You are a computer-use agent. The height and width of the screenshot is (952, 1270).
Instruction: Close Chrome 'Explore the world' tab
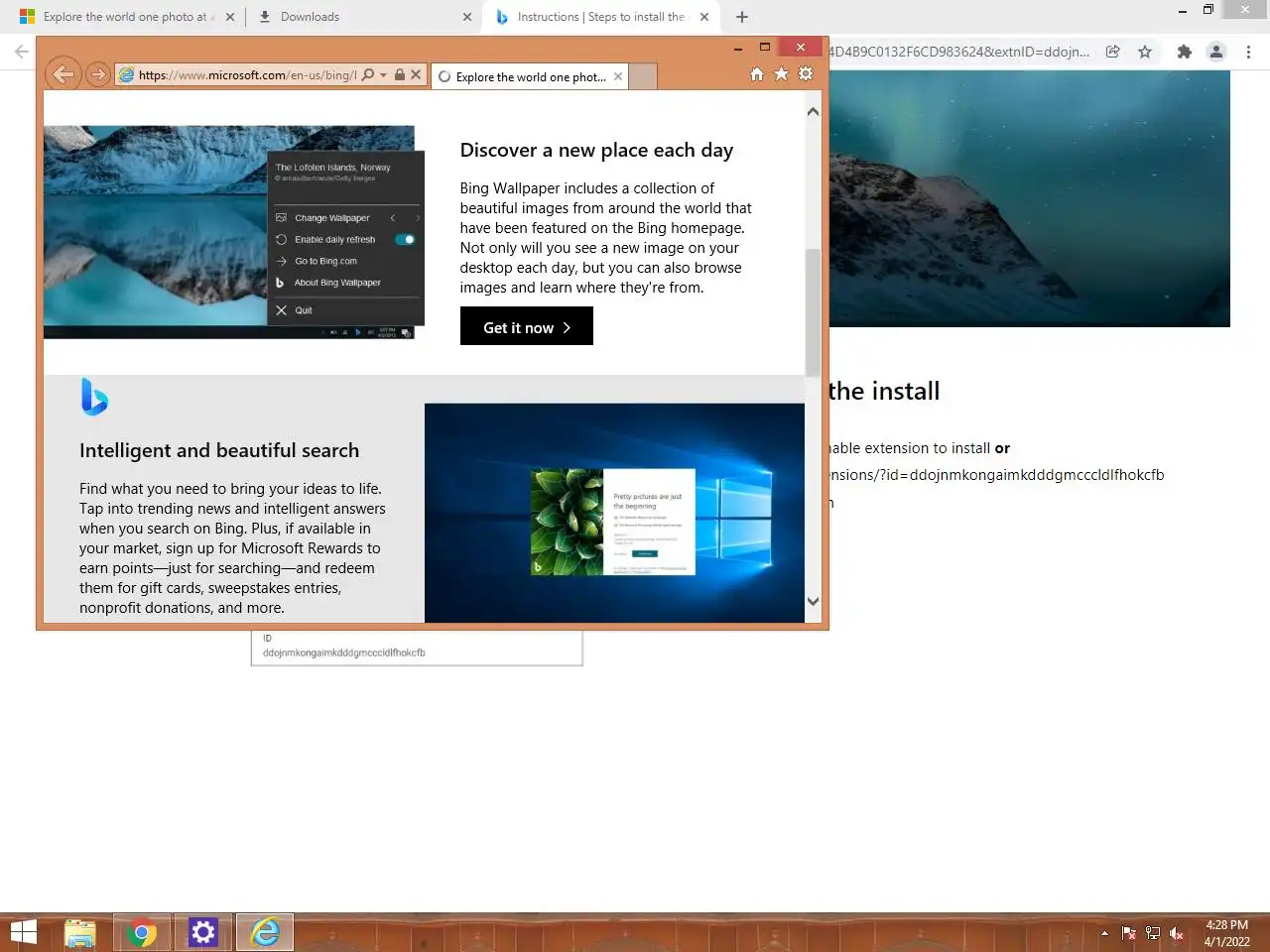230,17
